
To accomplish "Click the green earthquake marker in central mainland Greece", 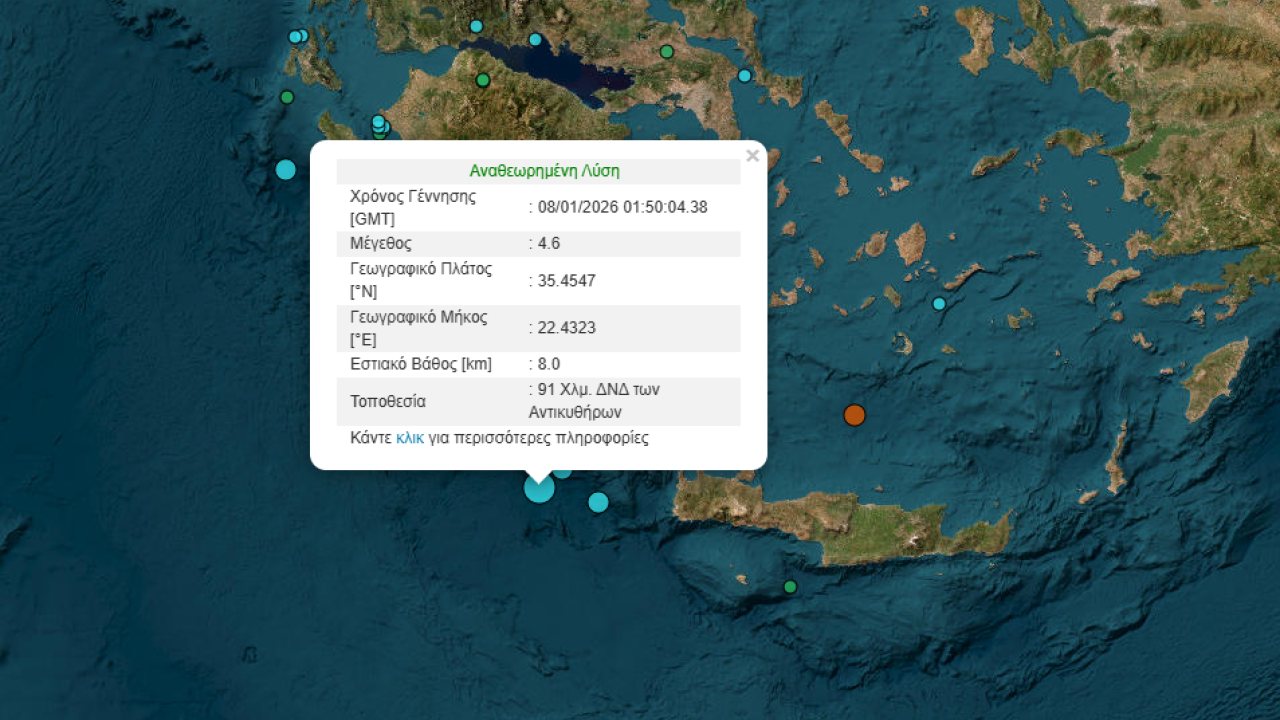I will click(482, 79).
